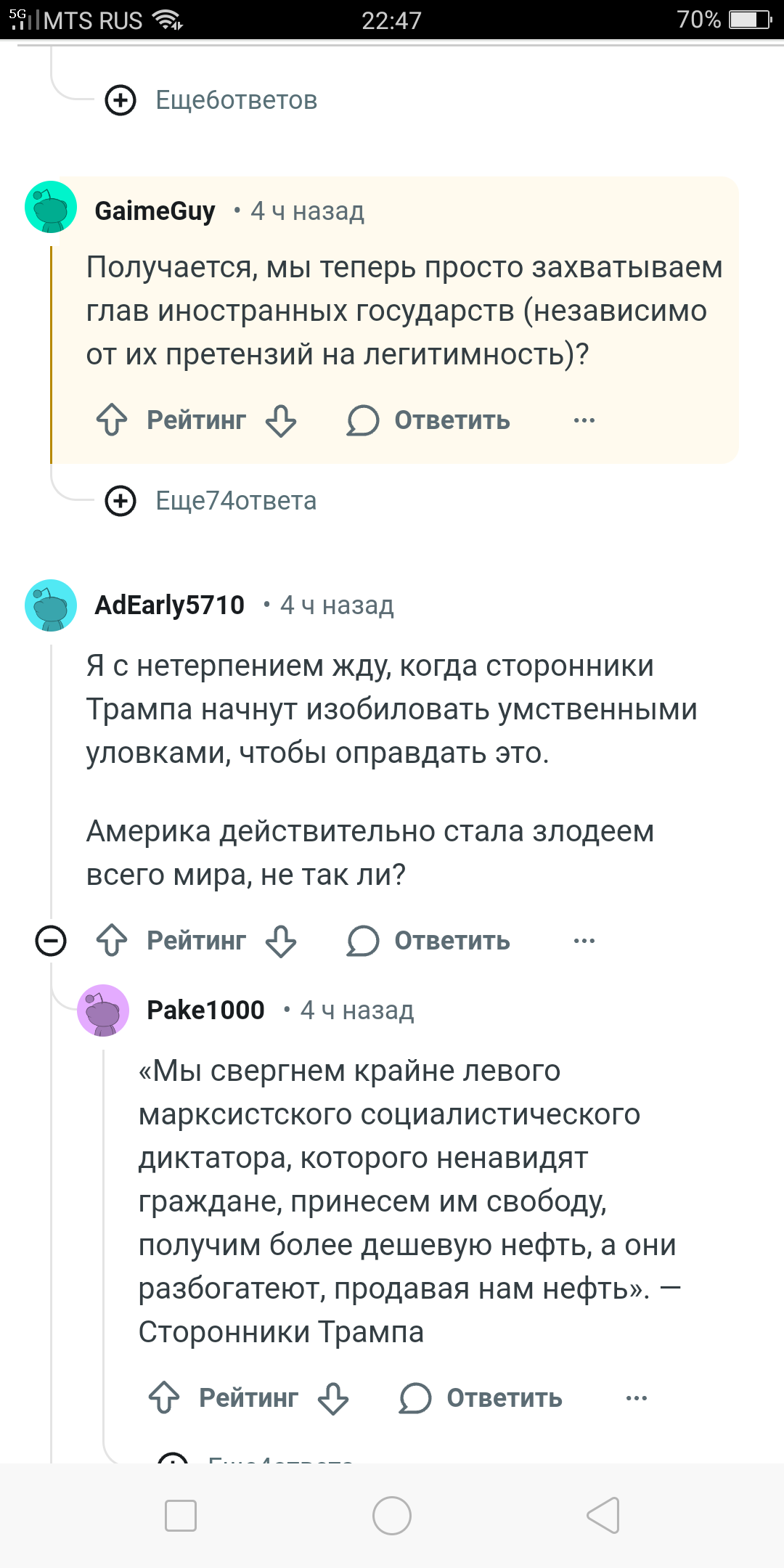Open AdEarly5710 username profile link
Viewport: 784px width, 1568px height.
click(x=170, y=605)
